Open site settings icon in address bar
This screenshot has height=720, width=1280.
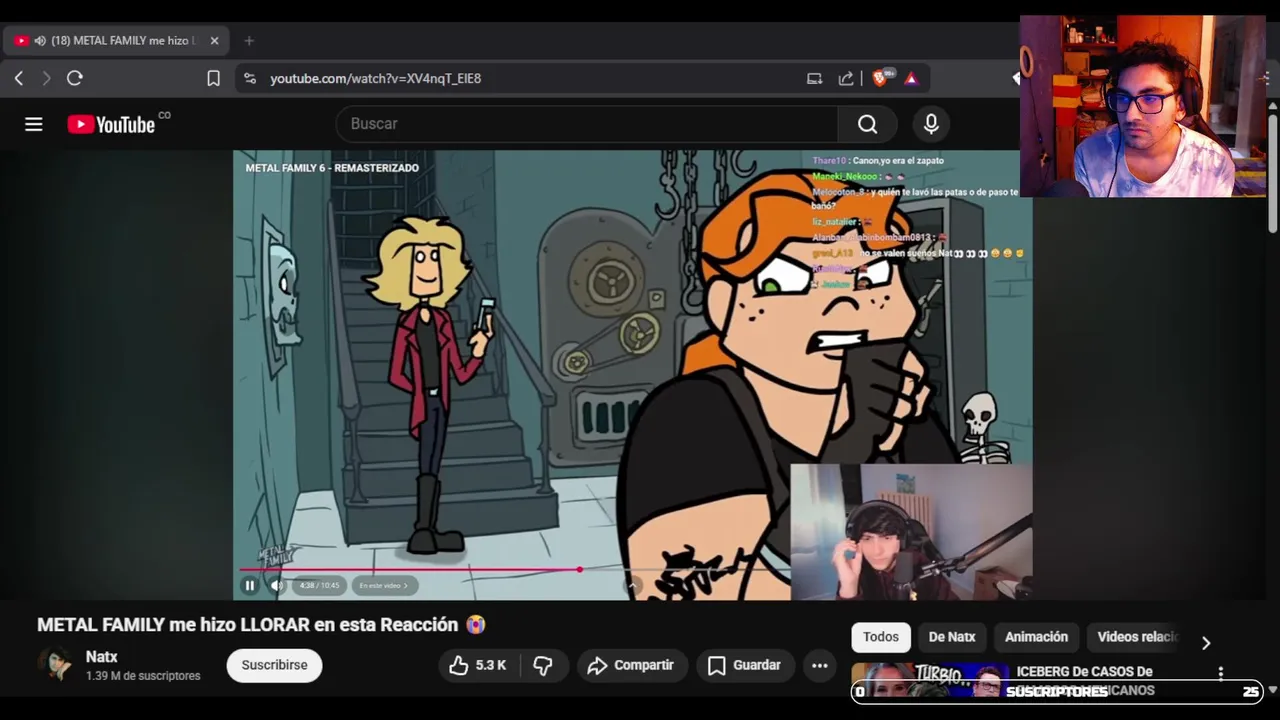[x=250, y=78]
